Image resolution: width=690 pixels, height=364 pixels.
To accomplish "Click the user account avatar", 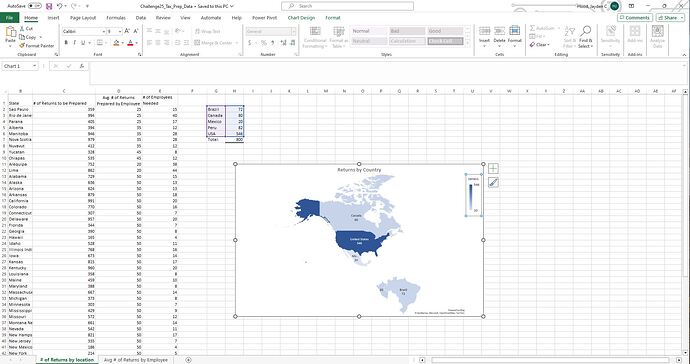I will point(614,6).
